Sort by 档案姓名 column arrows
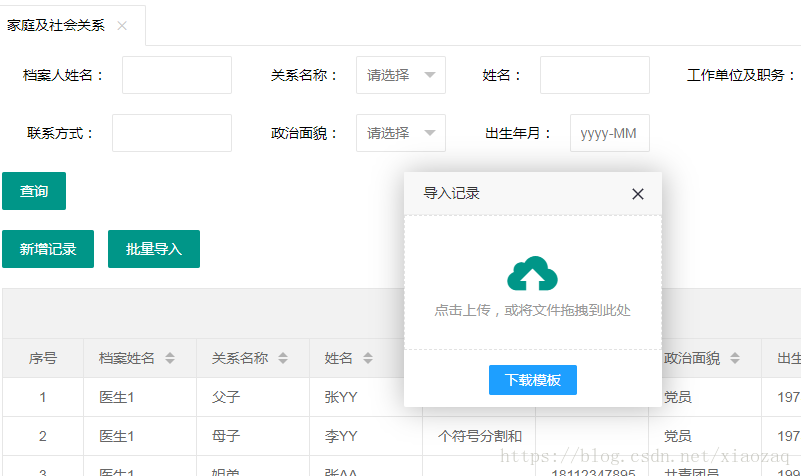This screenshot has height=476, width=801. tap(170, 359)
